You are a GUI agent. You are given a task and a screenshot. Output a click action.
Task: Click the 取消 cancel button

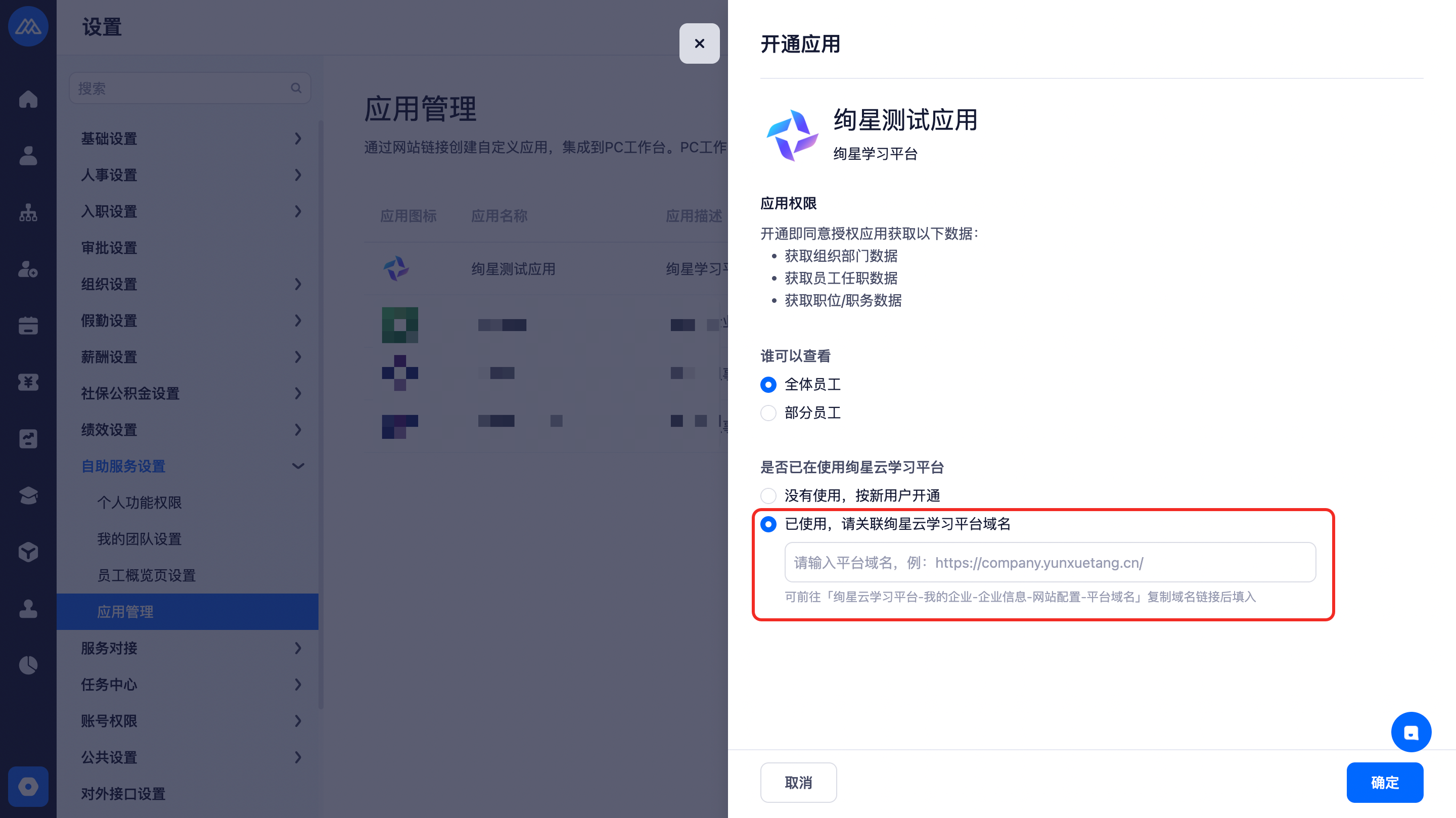pos(798,783)
